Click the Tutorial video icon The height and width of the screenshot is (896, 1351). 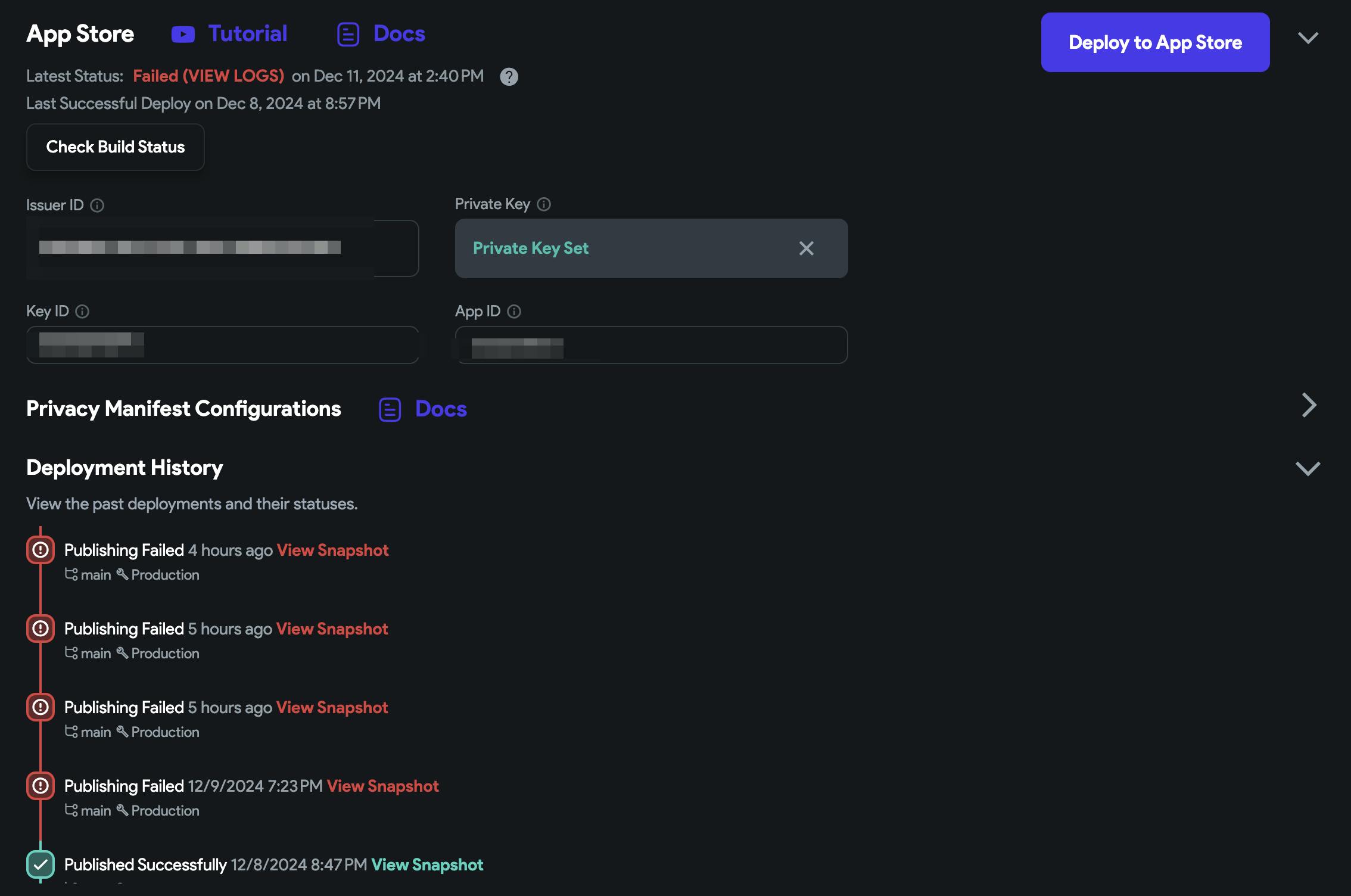click(x=183, y=35)
